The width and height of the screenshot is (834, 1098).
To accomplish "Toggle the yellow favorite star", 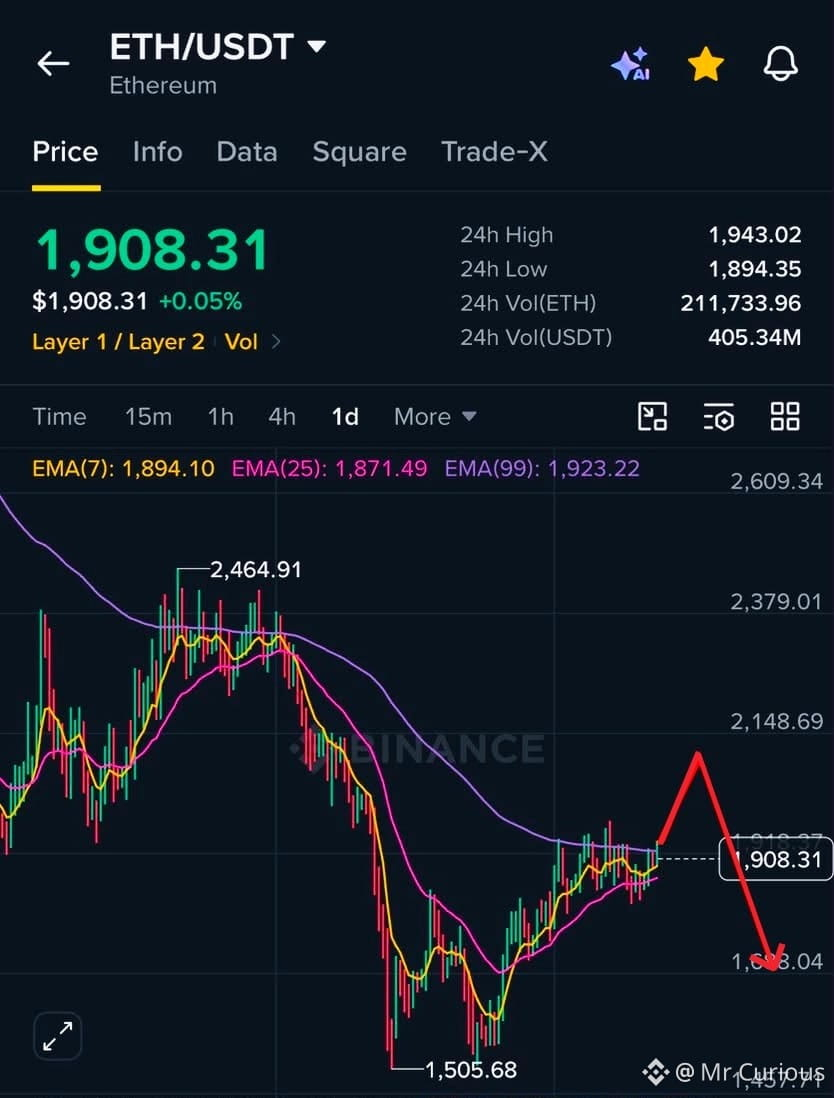I will [706, 64].
